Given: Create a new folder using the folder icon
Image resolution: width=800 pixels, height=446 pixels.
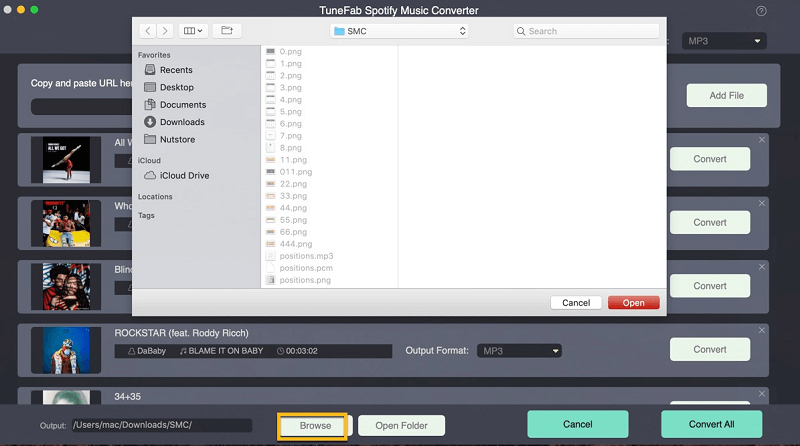Looking at the screenshot, I should [226, 31].
